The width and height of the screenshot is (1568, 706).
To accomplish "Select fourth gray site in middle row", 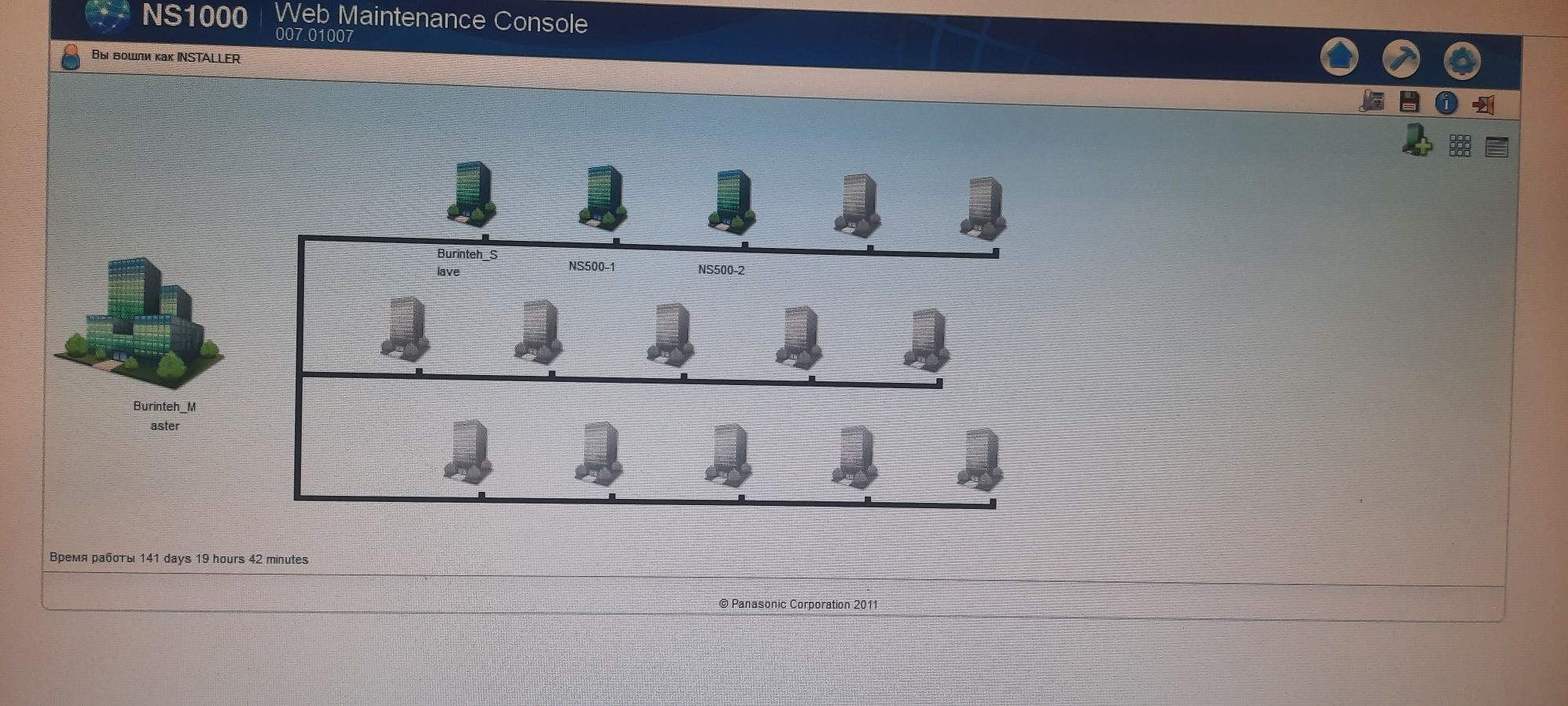I will [x=800, y=337].
